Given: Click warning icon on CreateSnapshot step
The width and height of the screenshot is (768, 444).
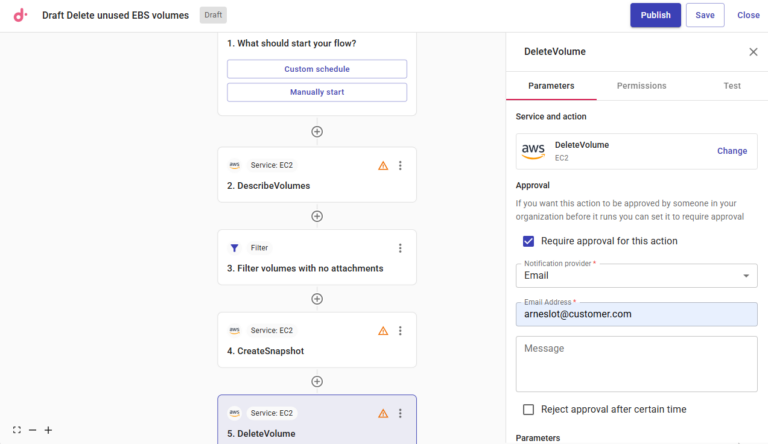Looking at the screenshot, I should pos(383,331).
